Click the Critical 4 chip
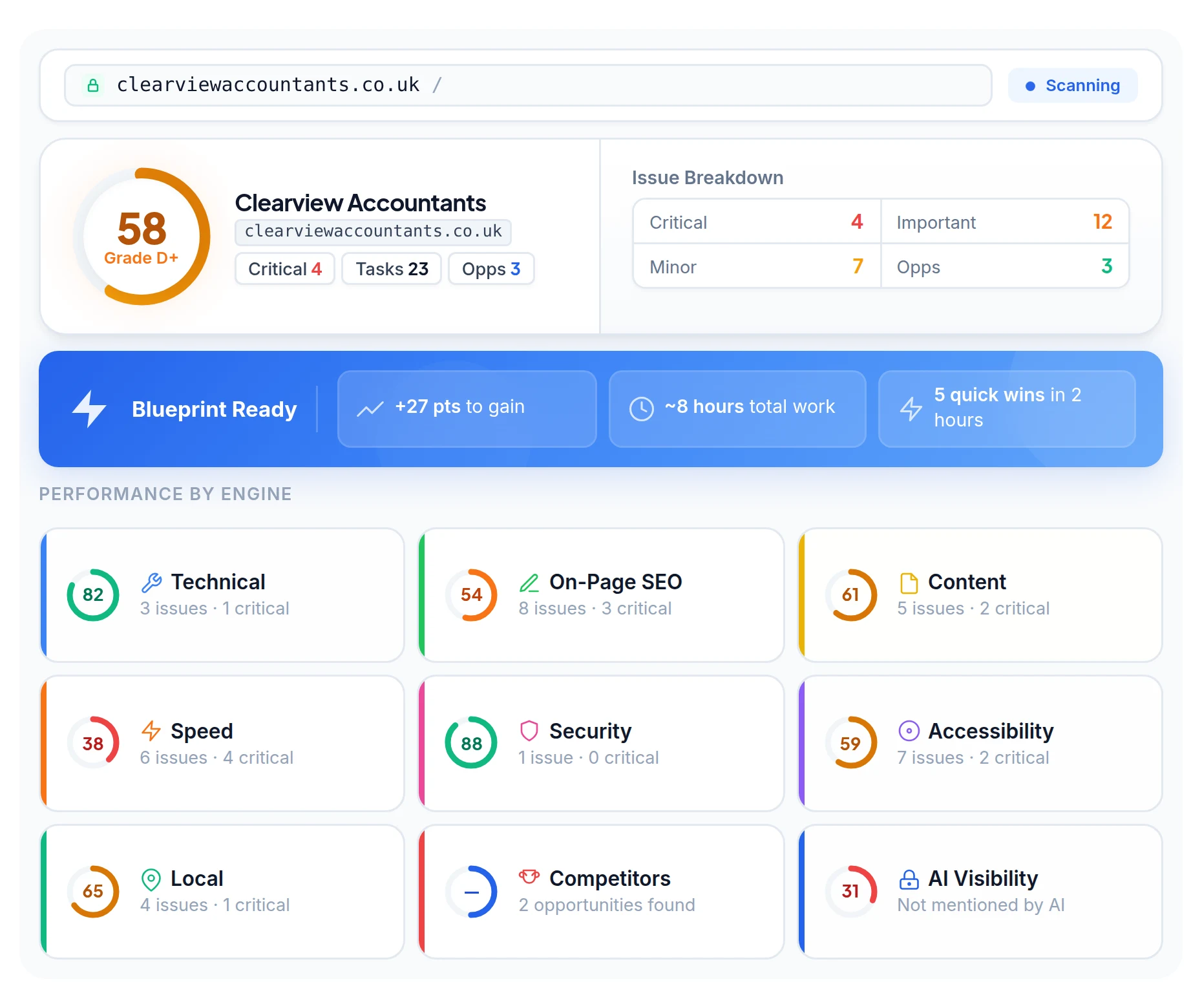 pyautogui.click(x=285, y=269)
